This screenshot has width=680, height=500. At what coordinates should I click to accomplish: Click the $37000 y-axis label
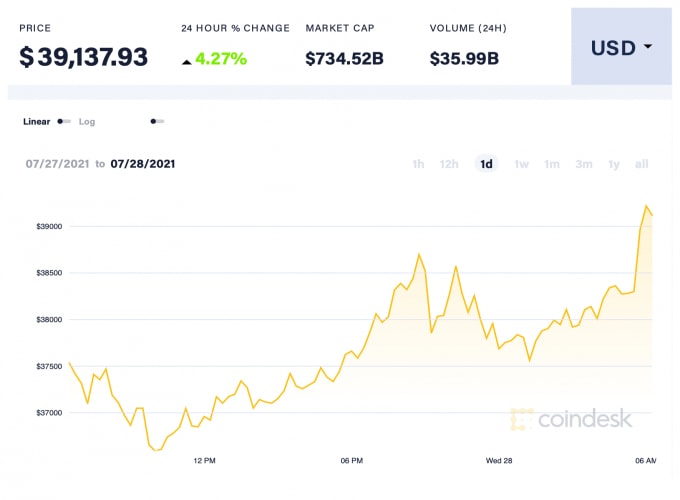49,413
